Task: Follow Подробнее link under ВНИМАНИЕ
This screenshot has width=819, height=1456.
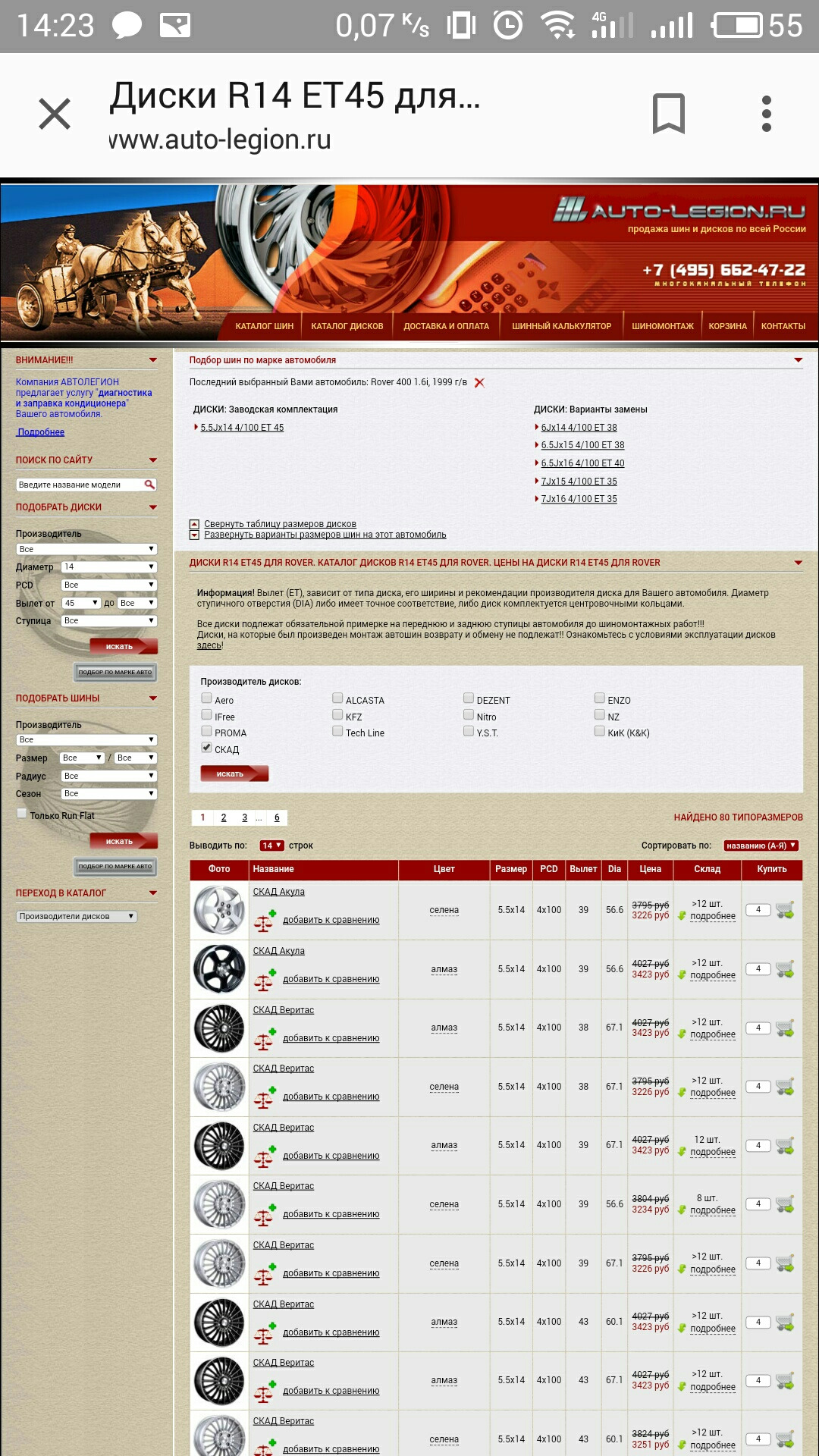Action: (x=41, y=432)
